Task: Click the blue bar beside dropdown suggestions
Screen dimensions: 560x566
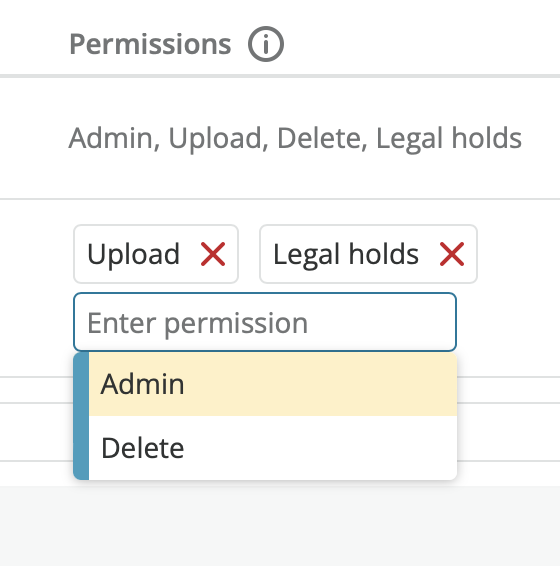Action: (x=81, y=417)
